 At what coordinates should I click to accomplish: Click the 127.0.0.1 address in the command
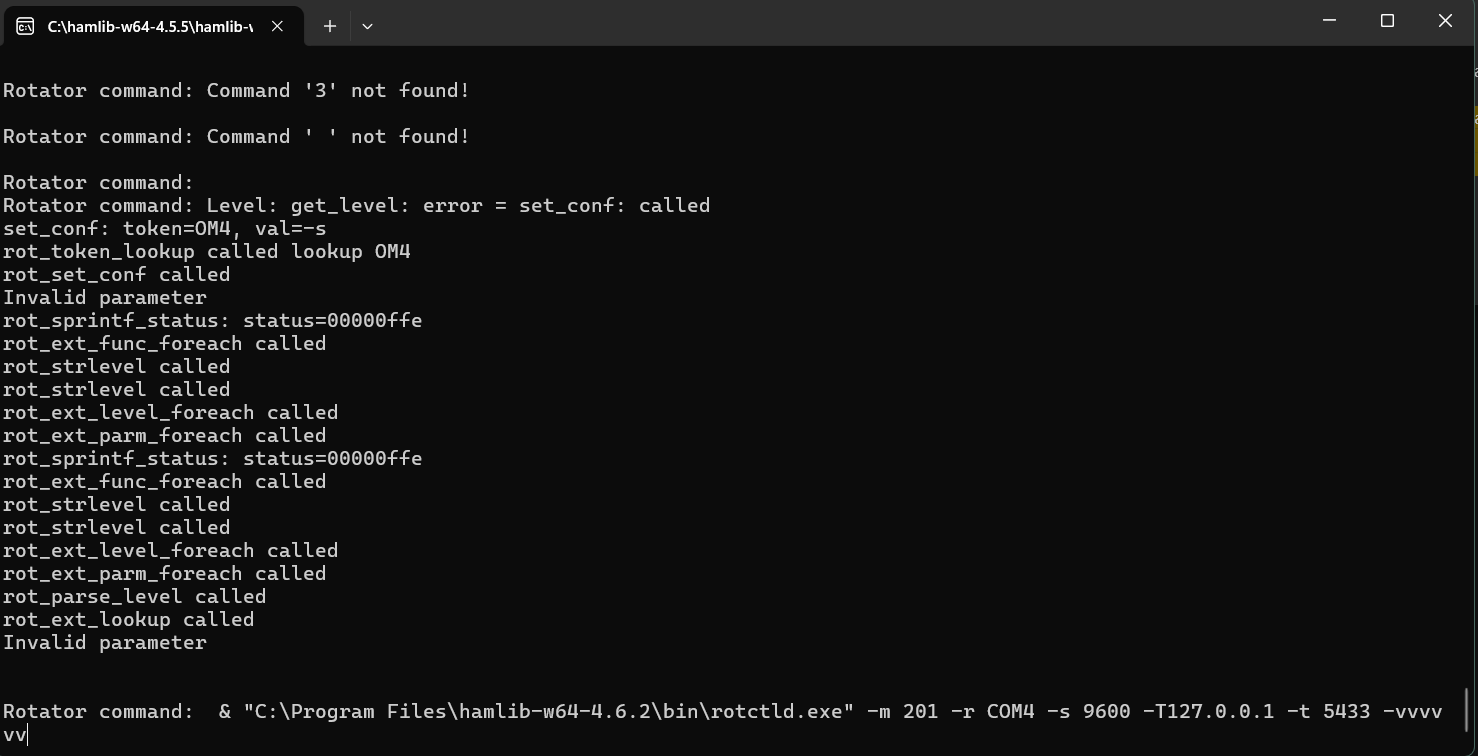(x=1220, y=712)
